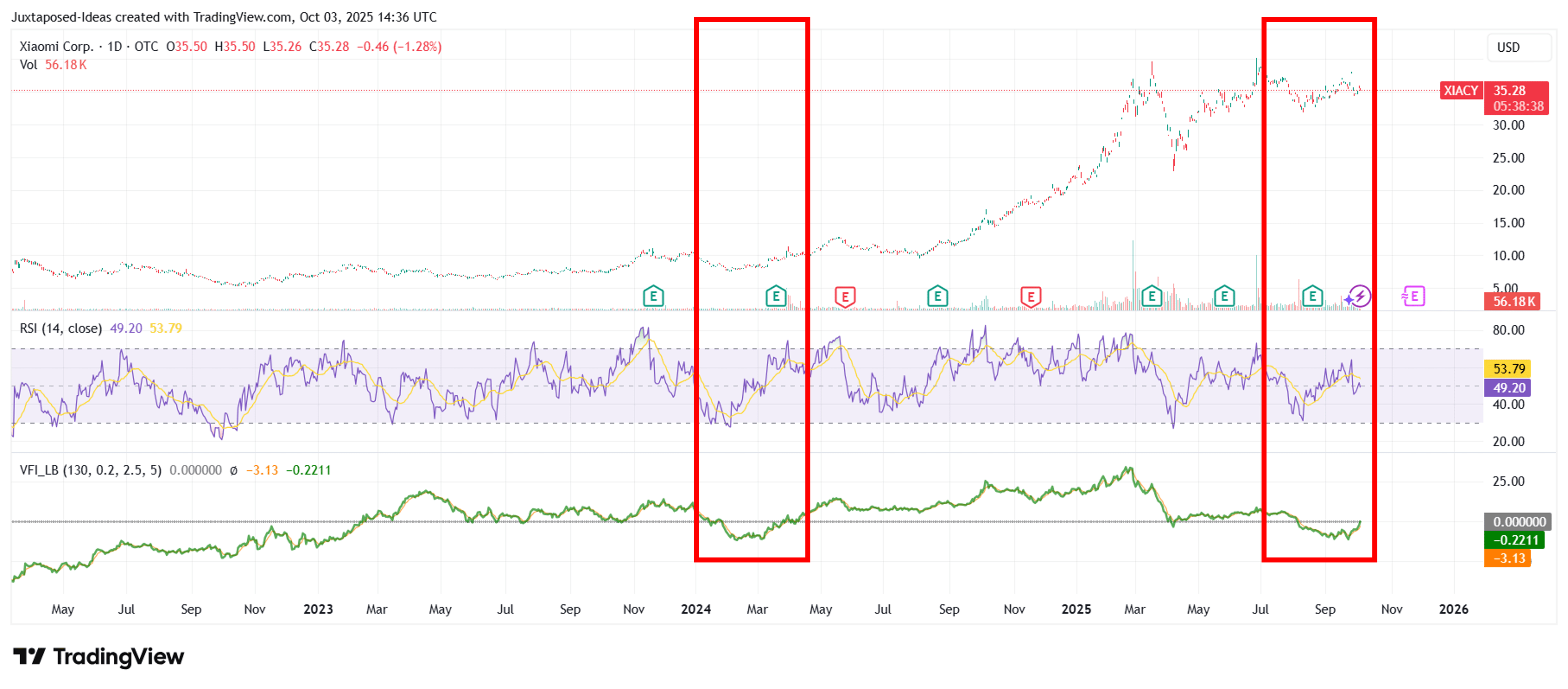Click the green earnings marker near November 2023

[653, 297]
